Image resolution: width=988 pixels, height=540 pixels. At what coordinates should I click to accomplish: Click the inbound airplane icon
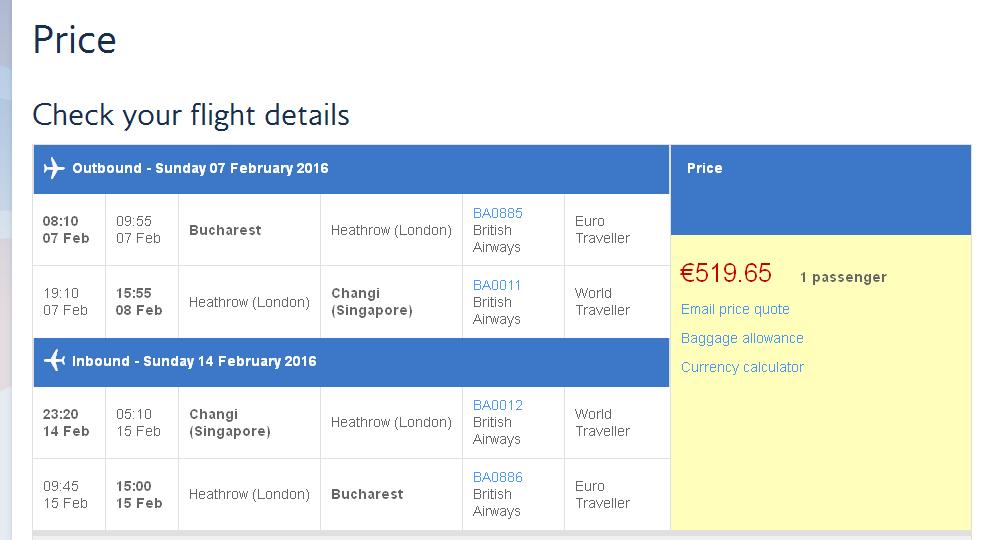tap(54, 360)
